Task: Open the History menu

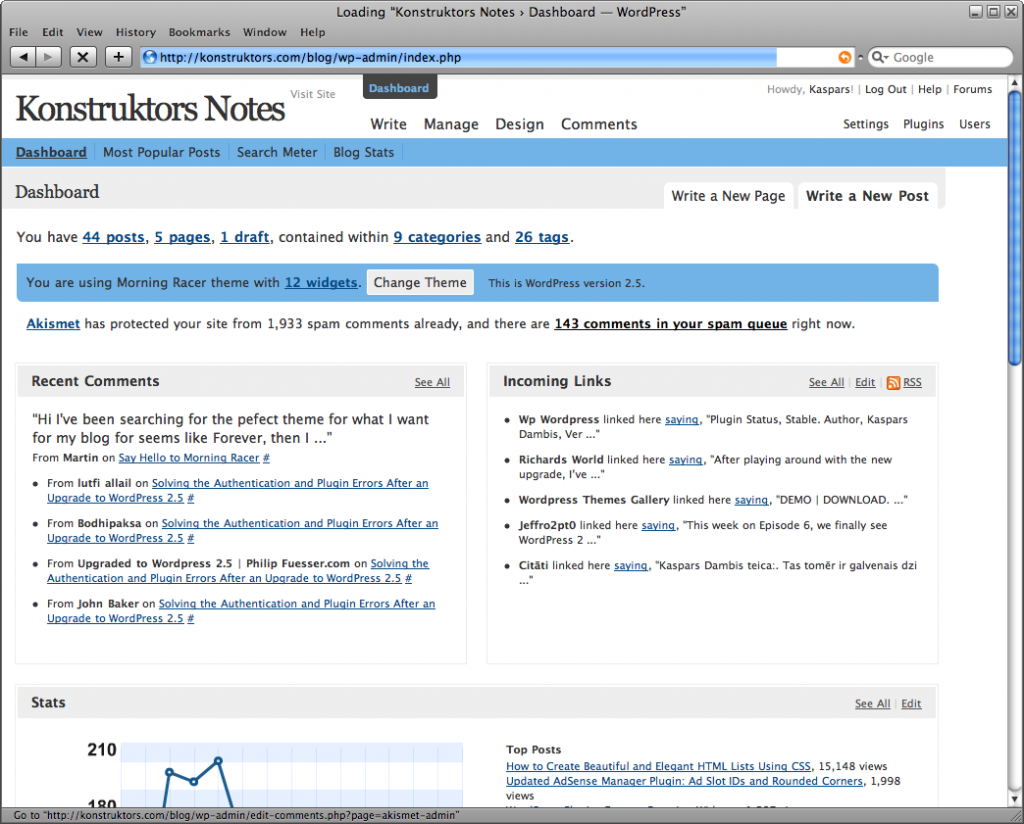Action: pos(136,32)
